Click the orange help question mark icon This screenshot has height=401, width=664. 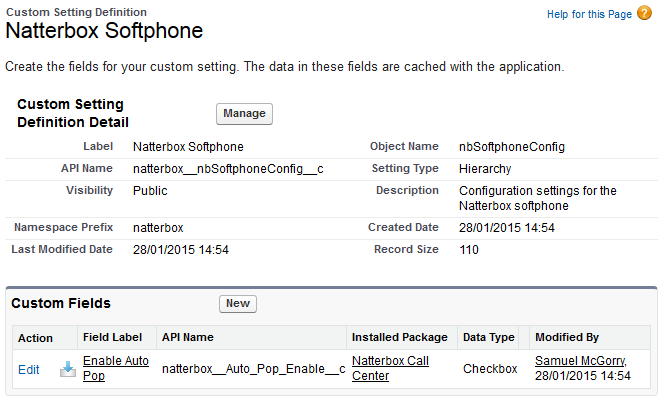645,14
